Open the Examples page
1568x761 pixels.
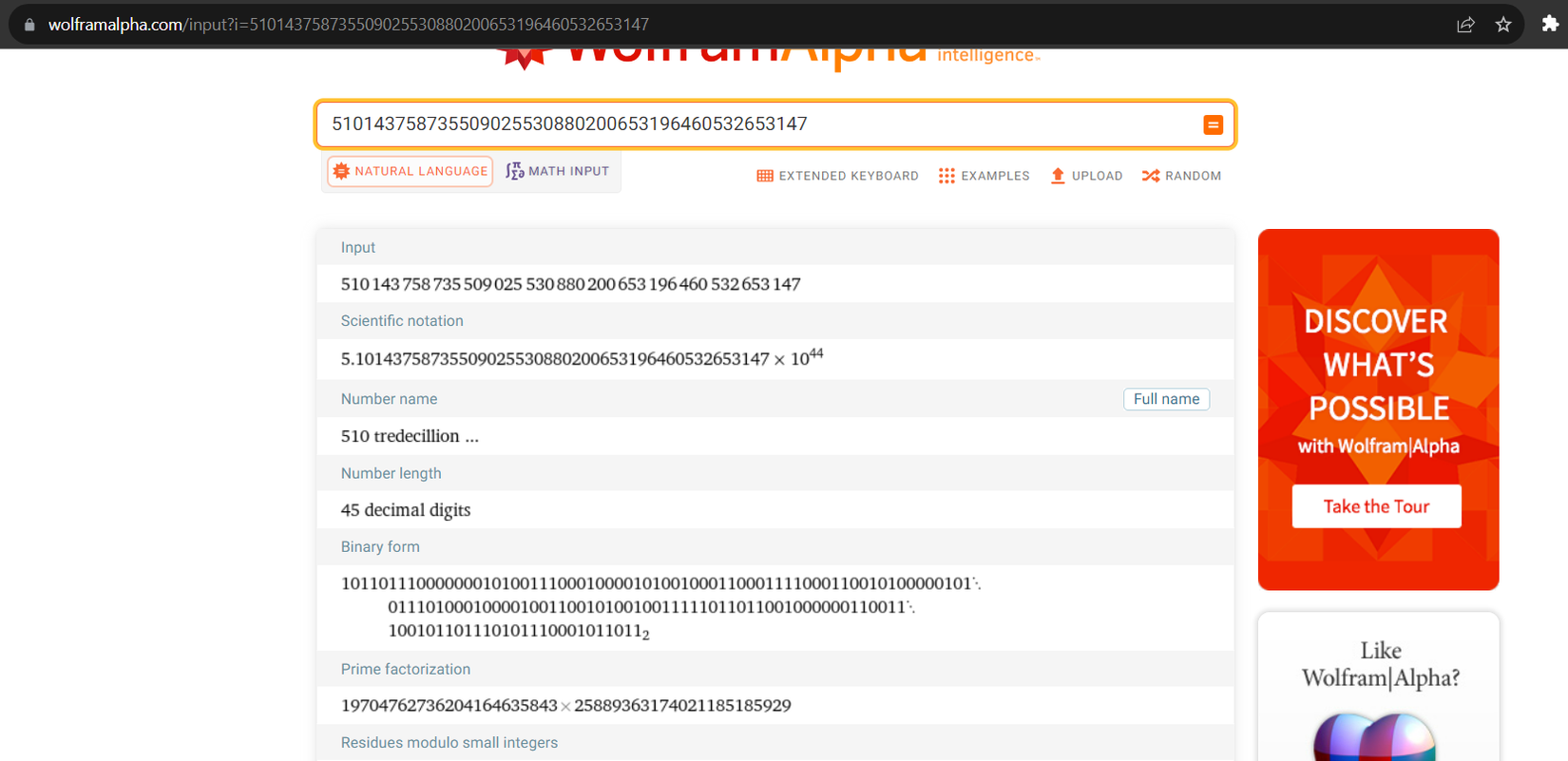tap(984, 176)
